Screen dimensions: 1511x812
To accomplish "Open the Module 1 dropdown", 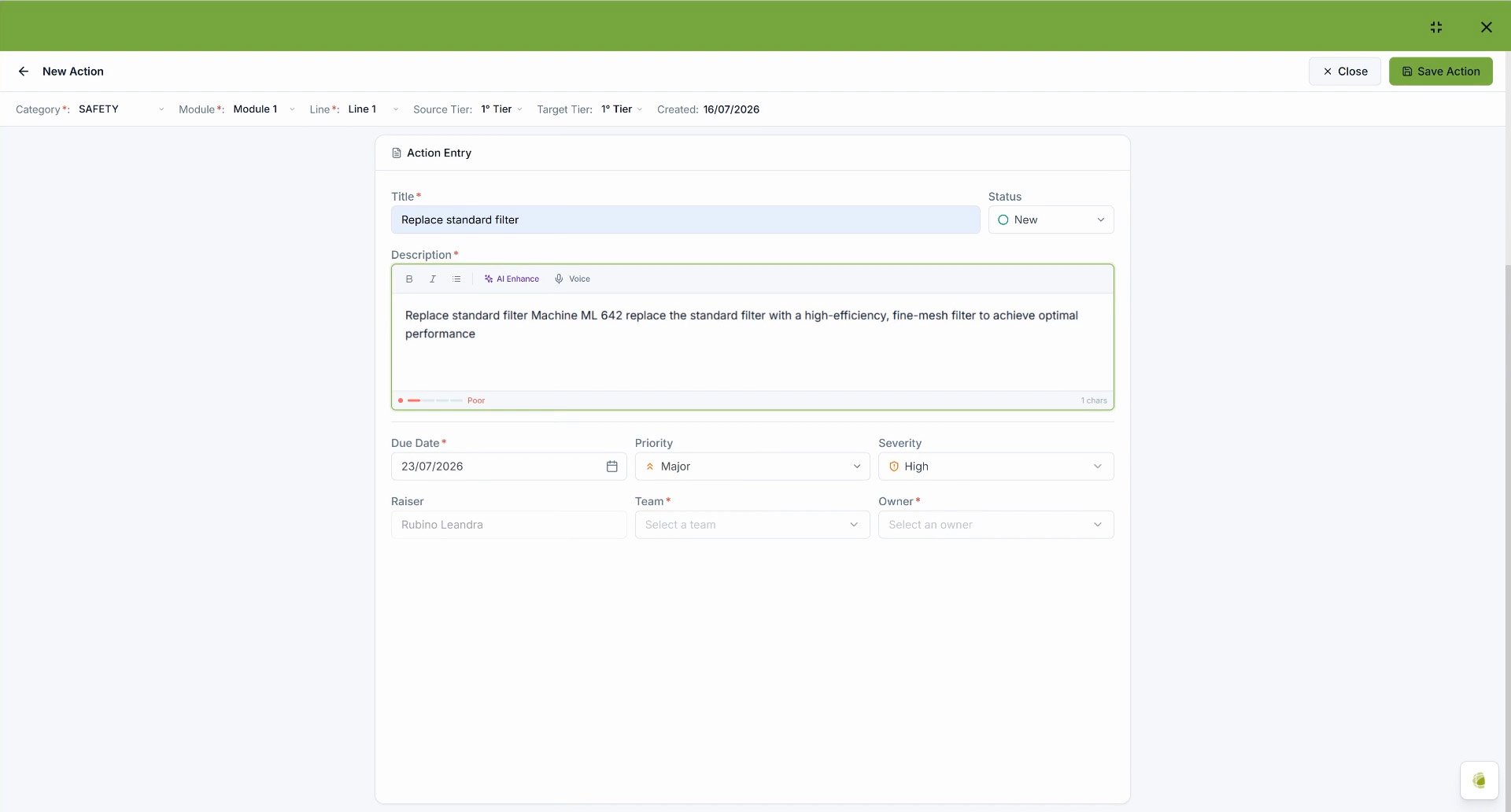I will click(x=264, y=109).
